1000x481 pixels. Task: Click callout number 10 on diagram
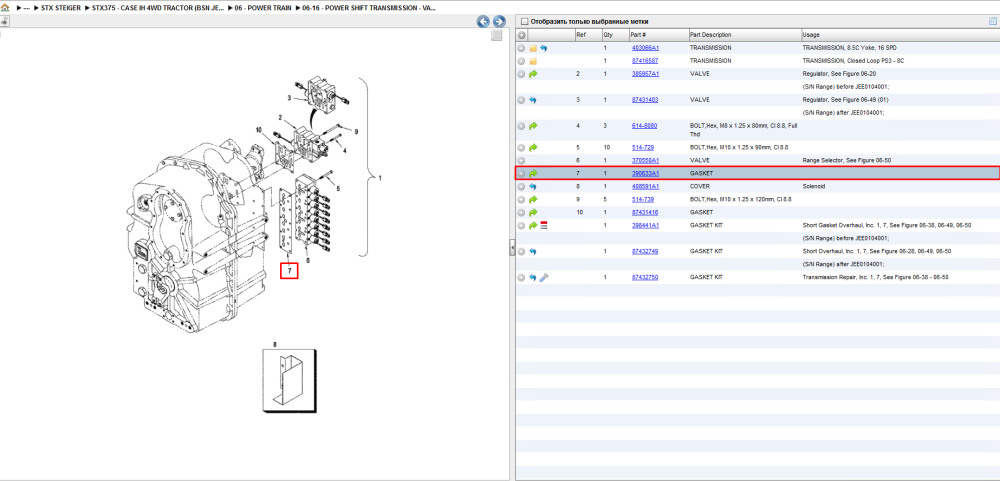pyautogui.click(x=259, y=130)
